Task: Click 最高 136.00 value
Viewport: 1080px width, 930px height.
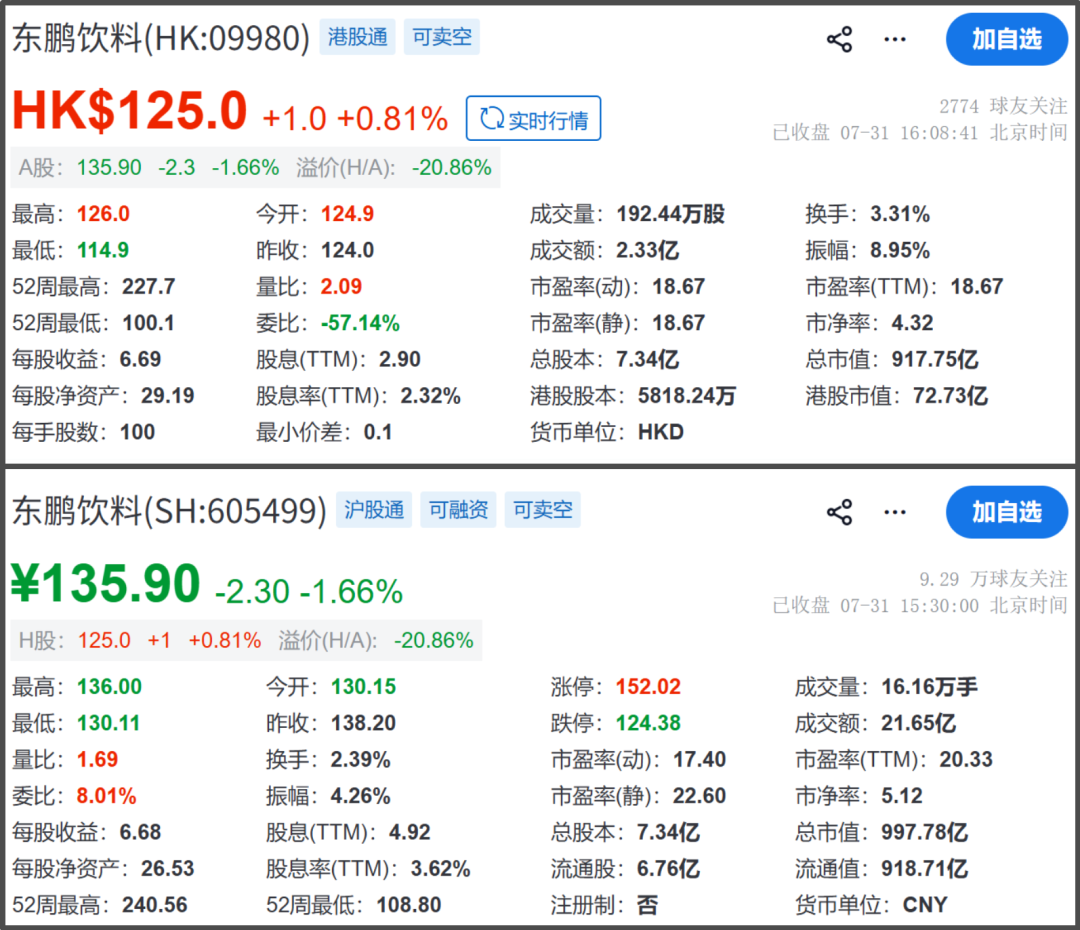Action: (110, 687)
